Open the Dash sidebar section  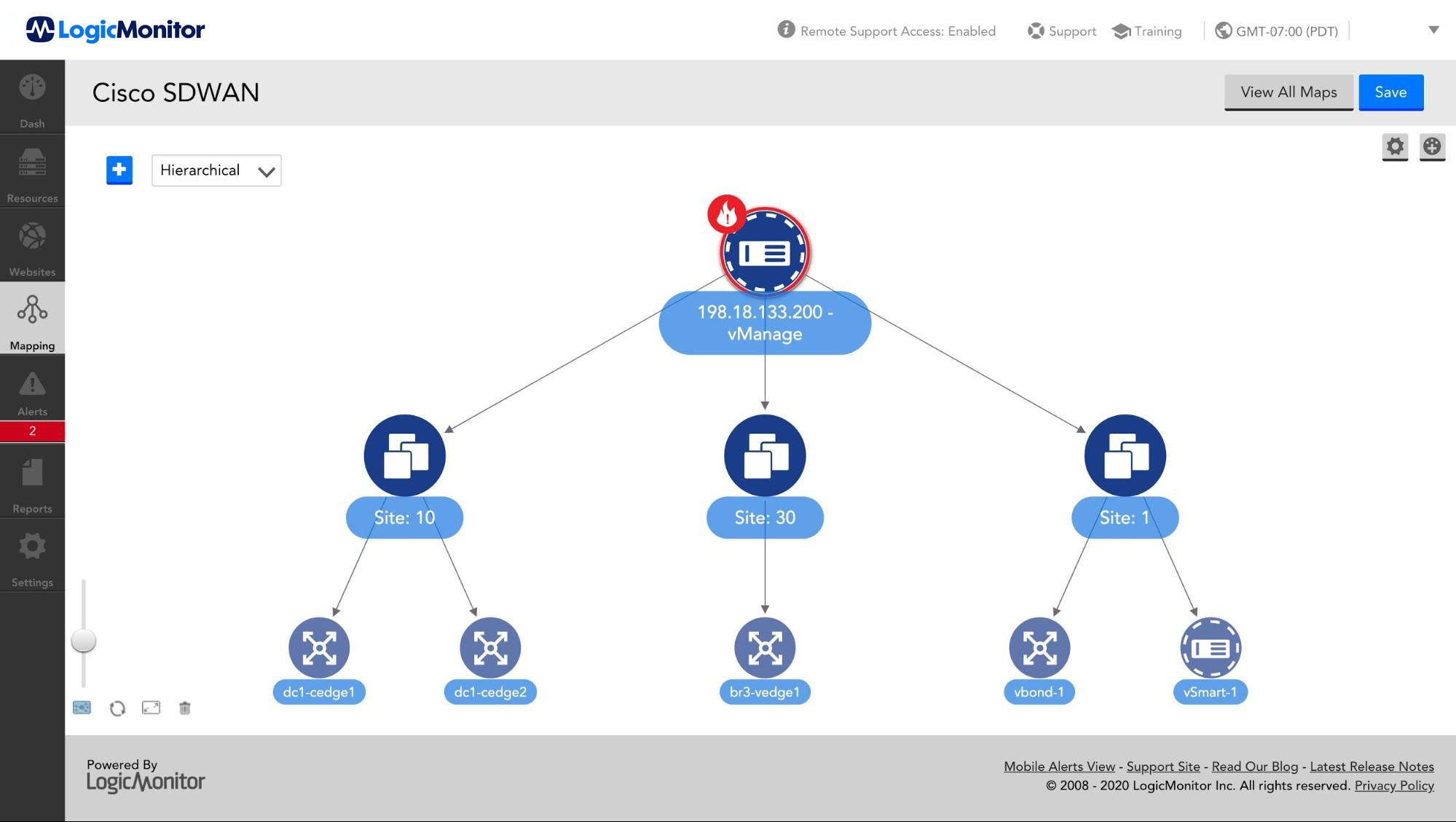tap(32, 97)
